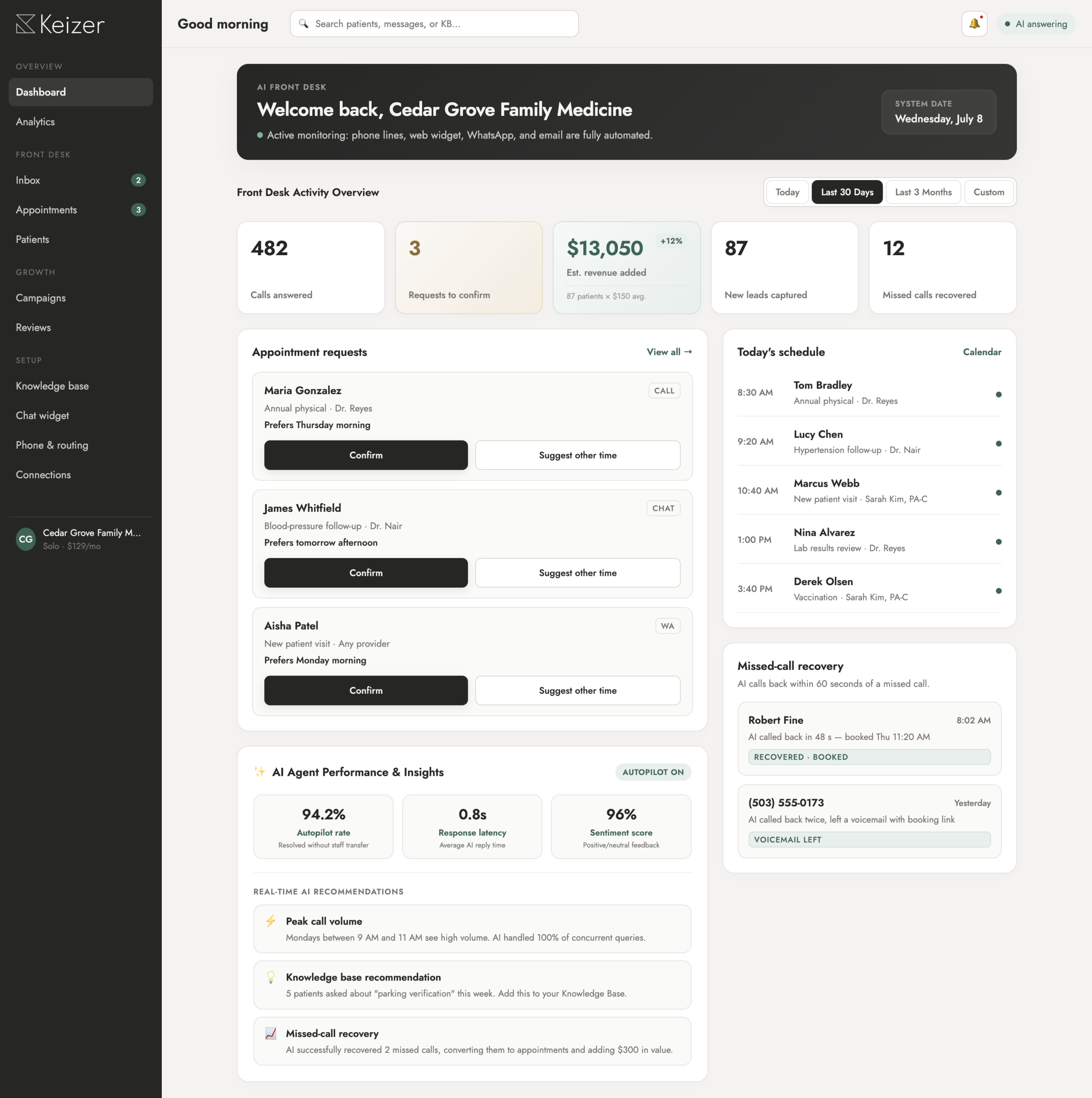Suggest other time for Maria Gonzalez
Screen dimensions: 1092x1098
click(x=578, y=455)
